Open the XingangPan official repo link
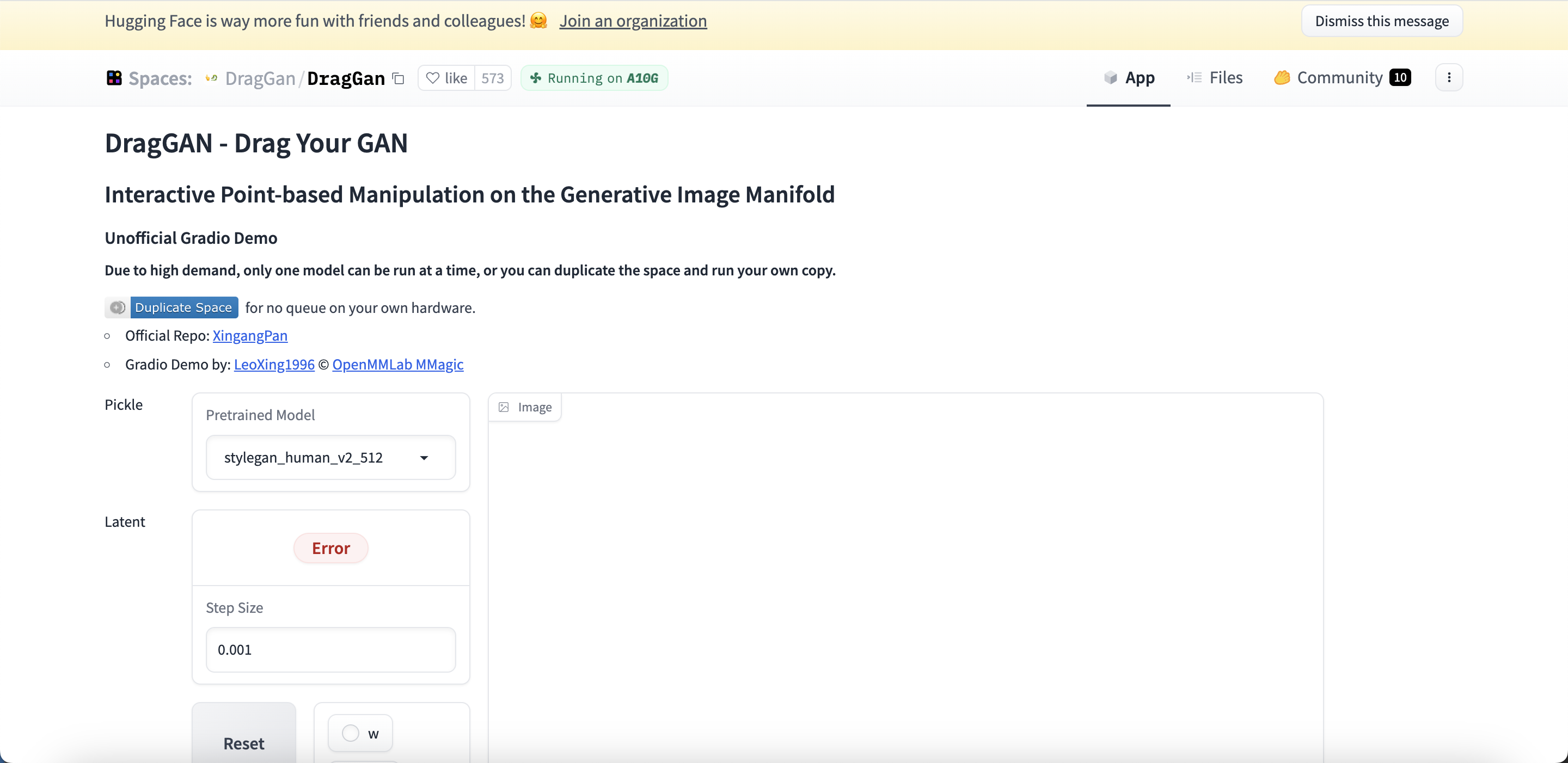The height and width of the screenshot is (763, 1568). [250, 335]
